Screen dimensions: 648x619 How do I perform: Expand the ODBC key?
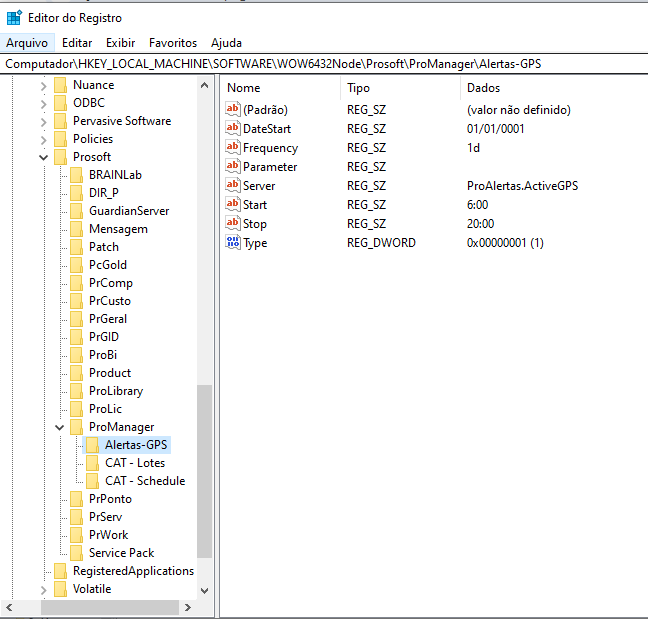pyautogui.click(x=43, y=104)
